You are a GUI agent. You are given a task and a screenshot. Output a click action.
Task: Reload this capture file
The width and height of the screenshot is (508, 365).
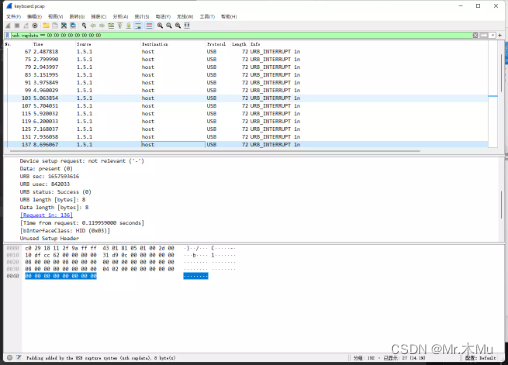click(73, 26)
